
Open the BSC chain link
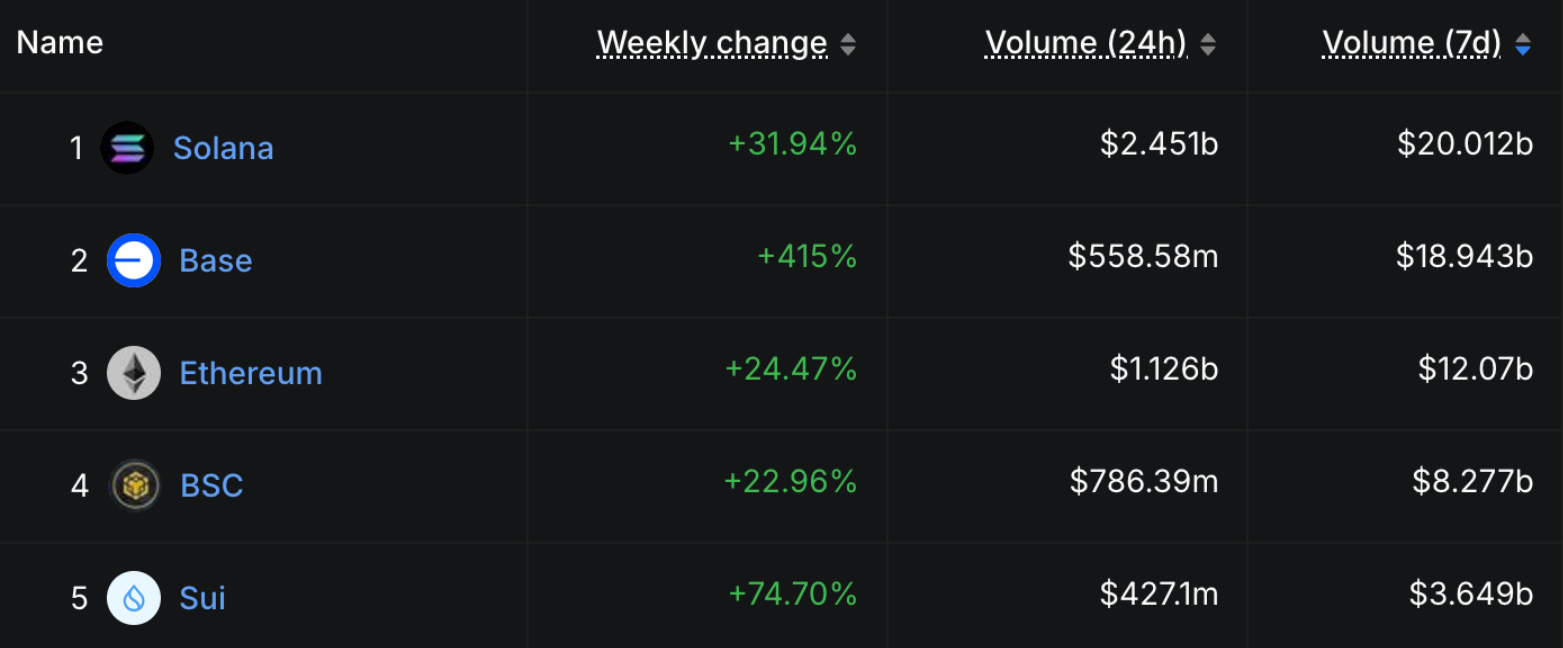pos(211,486)
